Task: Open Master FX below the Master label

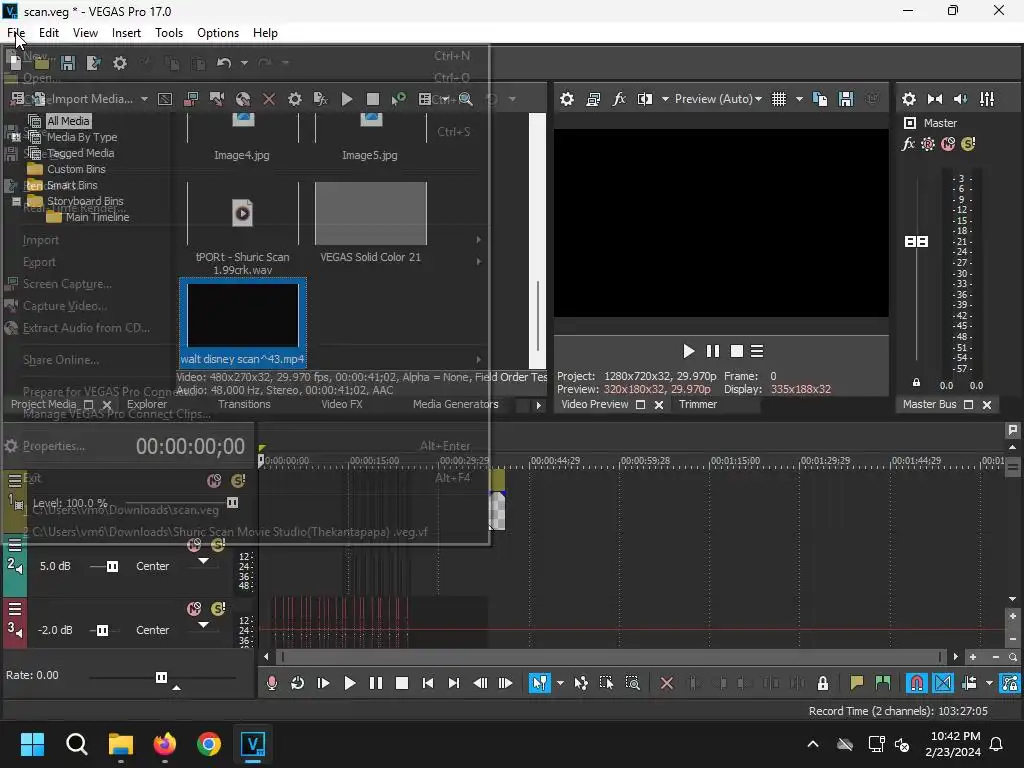Action: [908, 144]
